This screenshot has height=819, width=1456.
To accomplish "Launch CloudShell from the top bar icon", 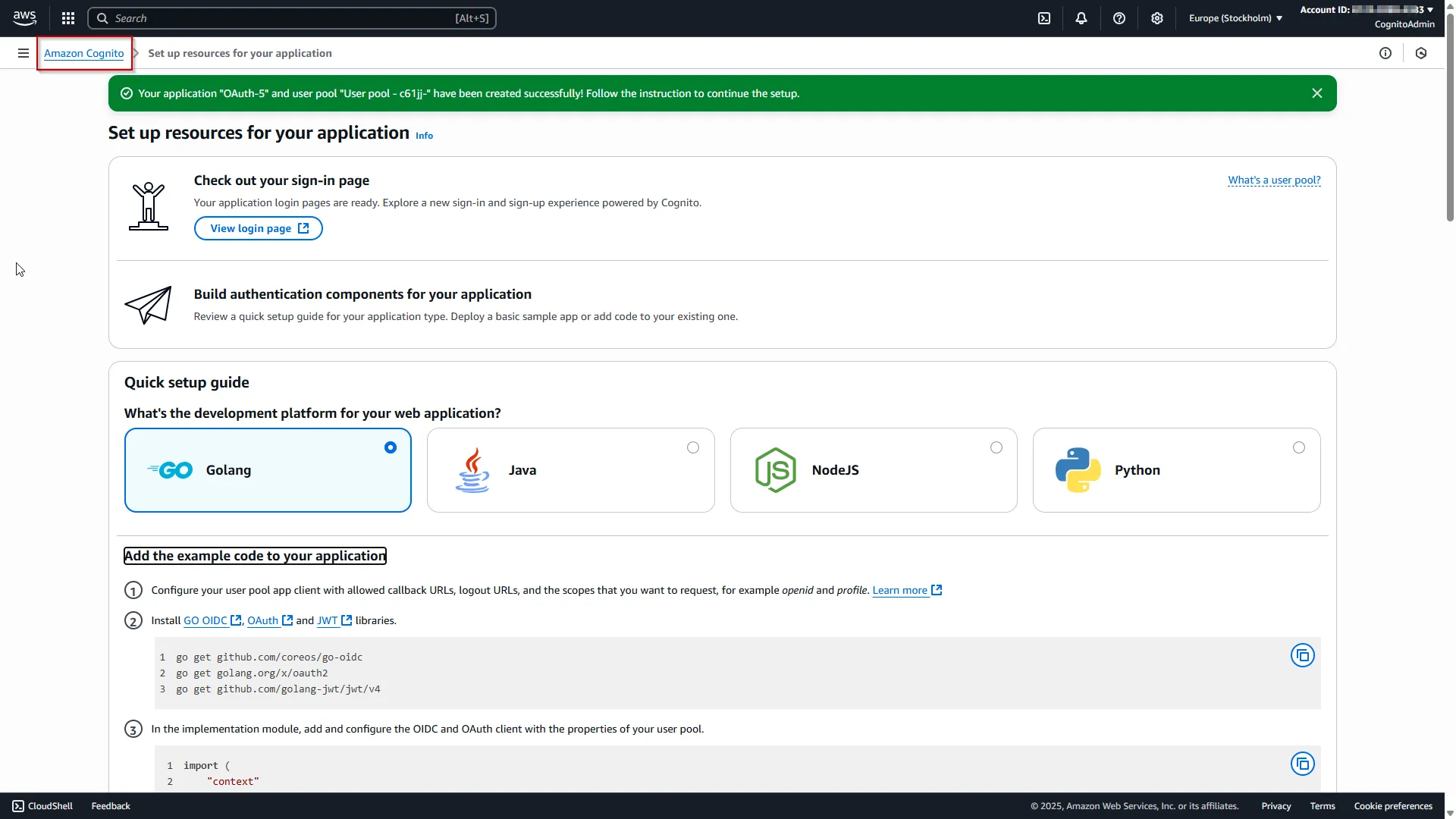I will coord(1044,18).
